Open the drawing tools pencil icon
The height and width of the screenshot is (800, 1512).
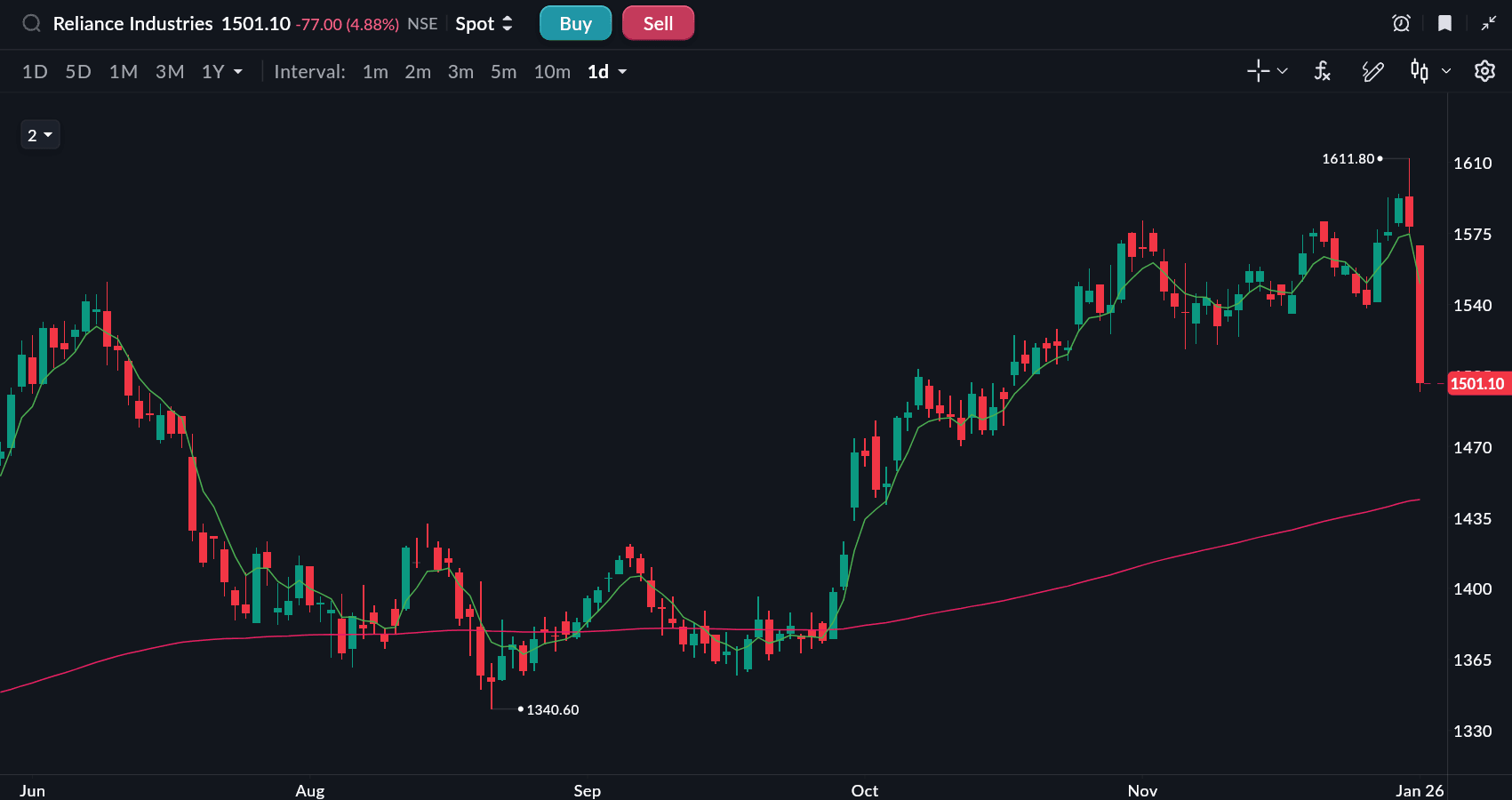click(x=1372, y=71)
